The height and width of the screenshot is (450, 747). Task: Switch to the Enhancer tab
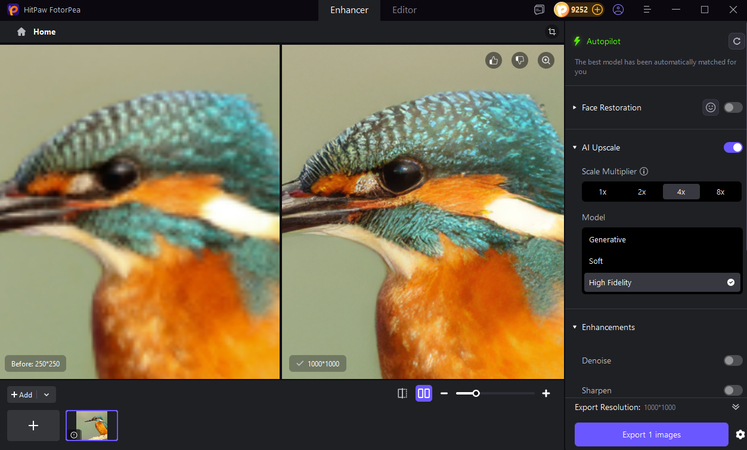(x=349, y=10)
